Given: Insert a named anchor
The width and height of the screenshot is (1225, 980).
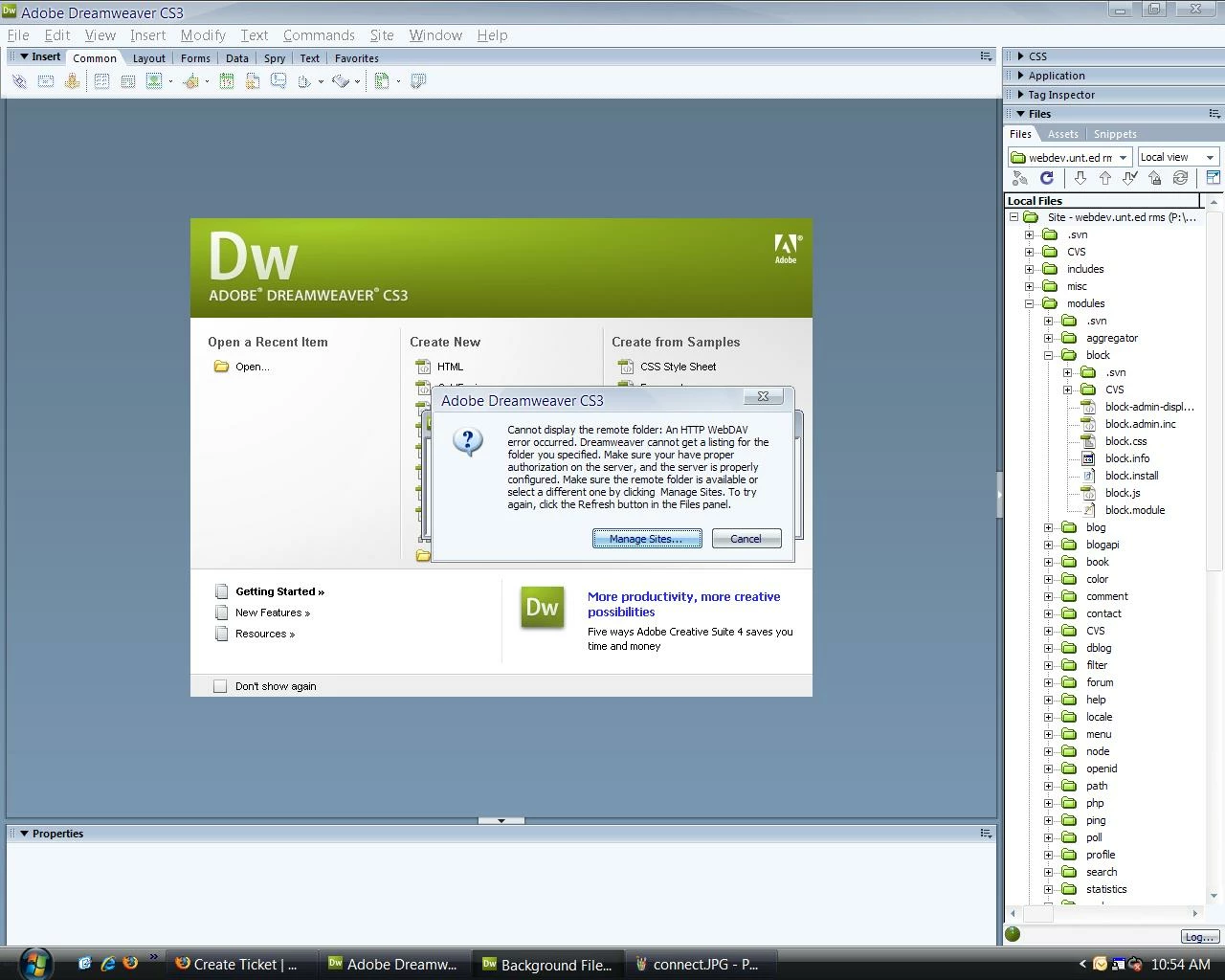Looking at the screenshot, I should [x=72, y=81].
